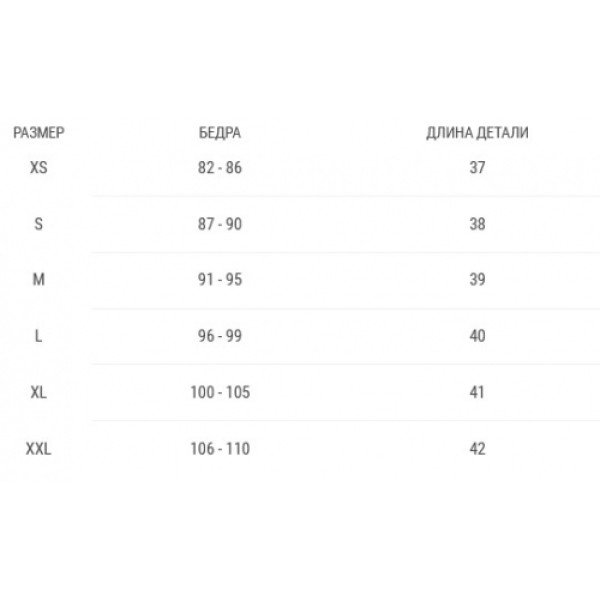600x600 pixels.
Task: Click the 91 - 95 hips value
Action: coord(220,280)
